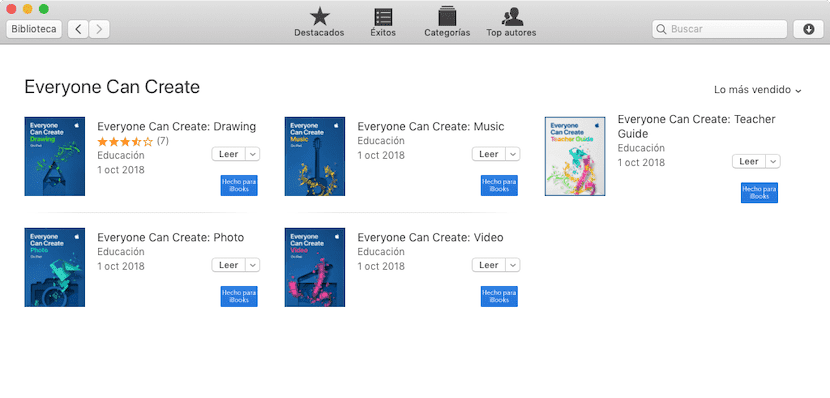Open the Everyone Can Create: Teacher Guide title
830x398 pixels.
[697, 126]
